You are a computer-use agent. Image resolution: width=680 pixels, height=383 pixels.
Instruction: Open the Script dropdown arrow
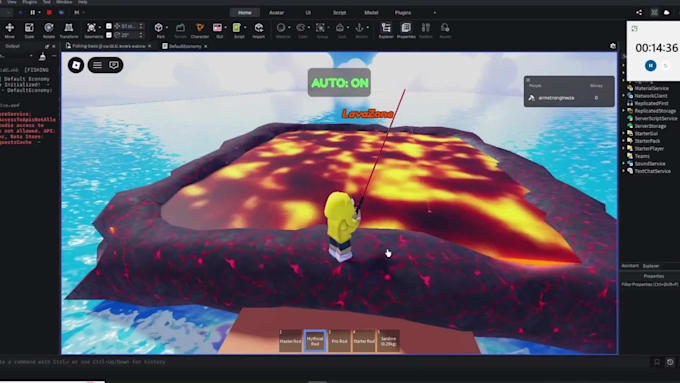tap(245, 28)
